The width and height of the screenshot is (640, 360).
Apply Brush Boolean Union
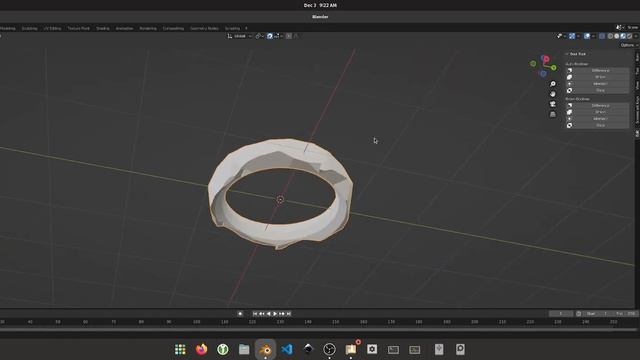[597, 112]
